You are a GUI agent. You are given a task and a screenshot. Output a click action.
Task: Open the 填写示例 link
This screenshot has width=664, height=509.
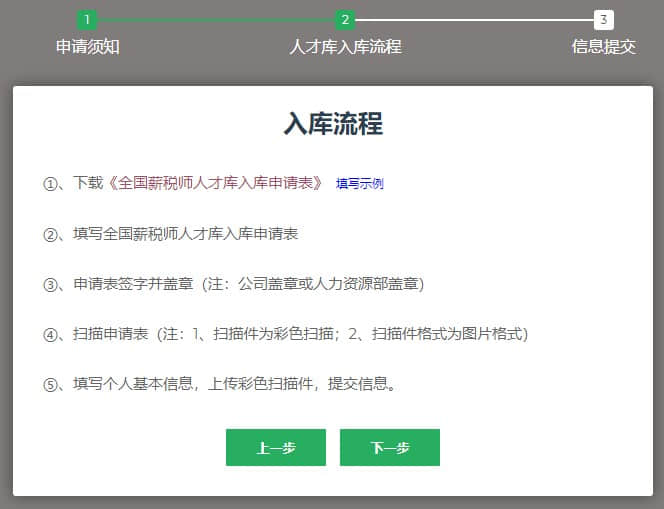pos(360,184)
